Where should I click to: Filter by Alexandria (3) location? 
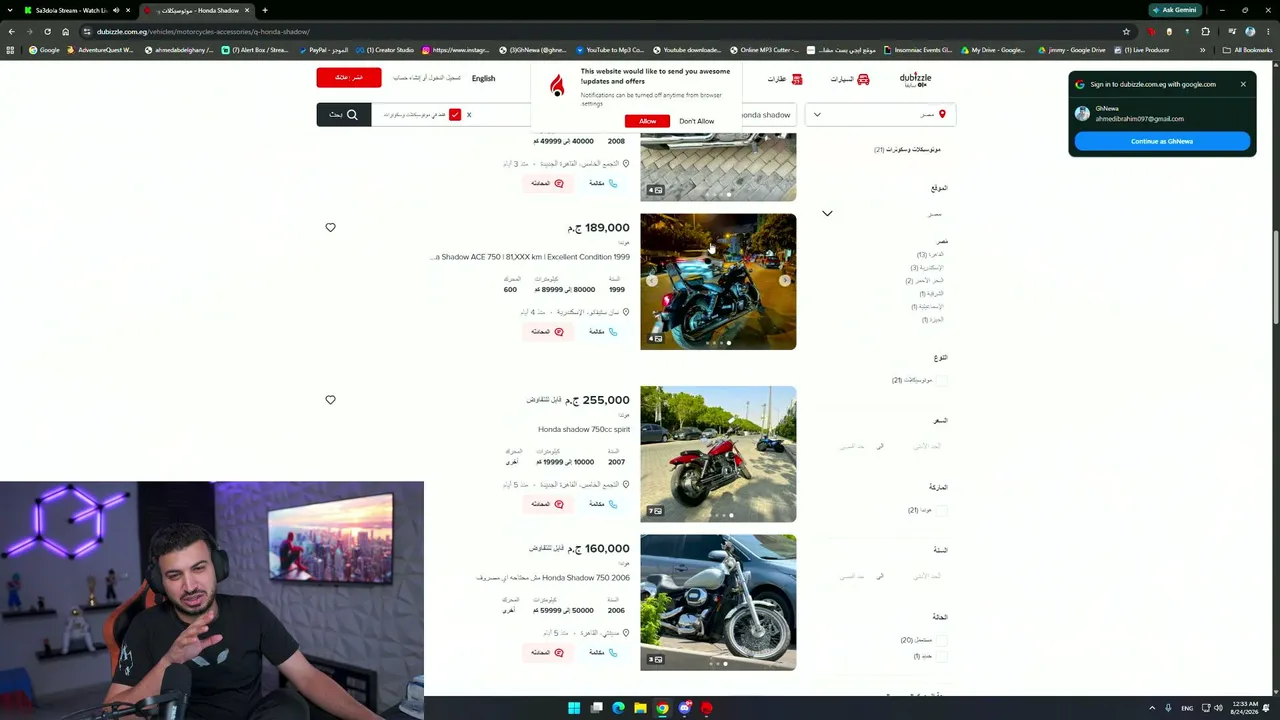click(x=927, y=268)
